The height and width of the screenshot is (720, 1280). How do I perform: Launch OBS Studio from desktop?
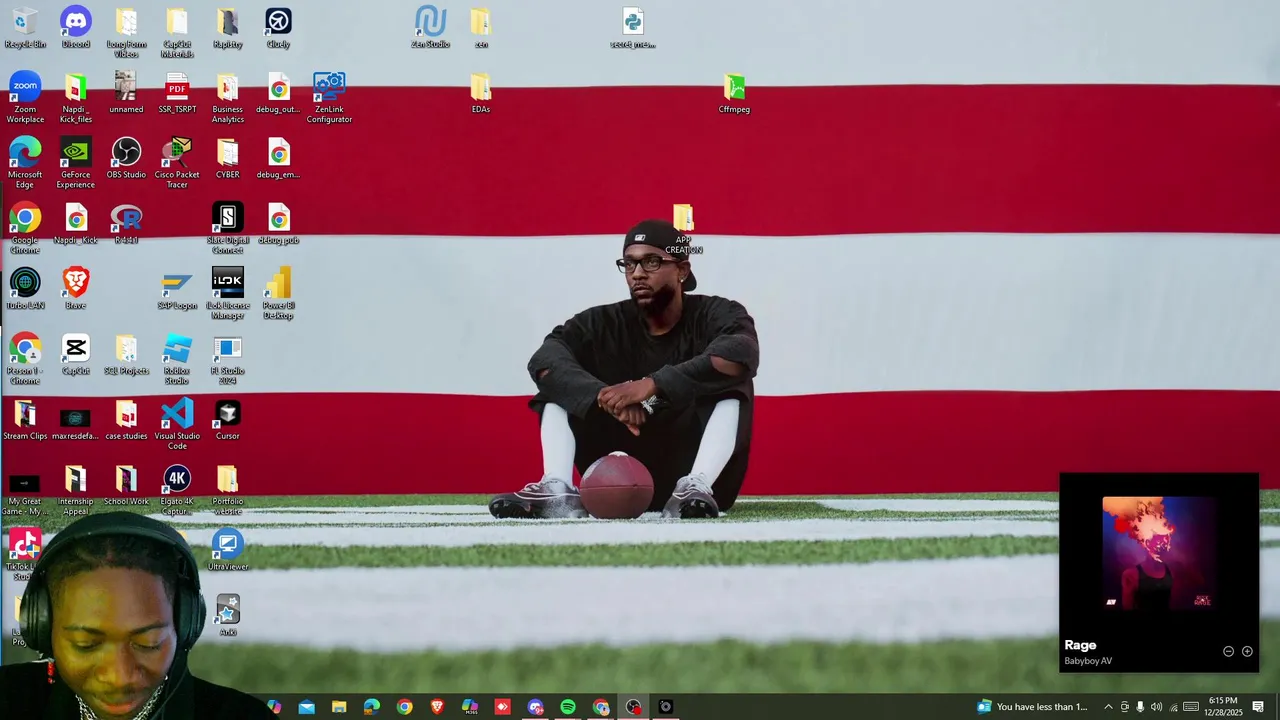coord(126,158)
